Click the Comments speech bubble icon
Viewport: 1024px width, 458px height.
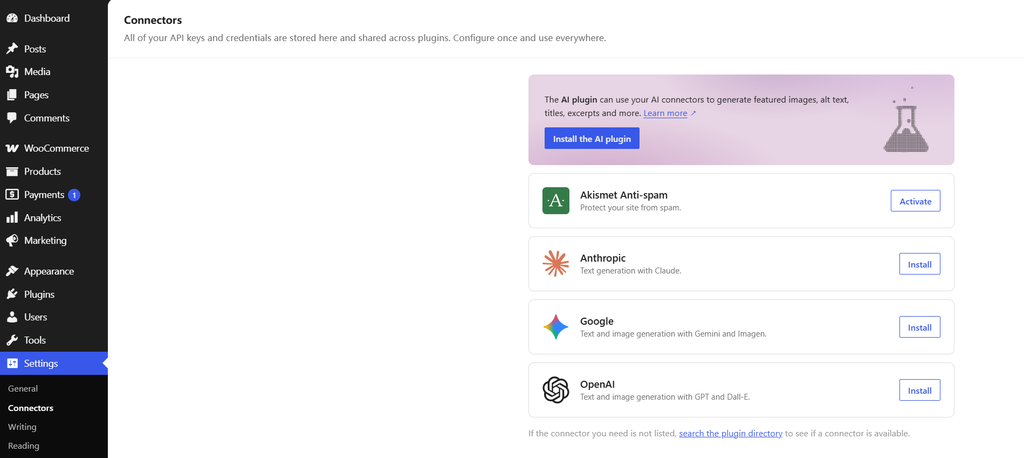[x=12, y=118]
